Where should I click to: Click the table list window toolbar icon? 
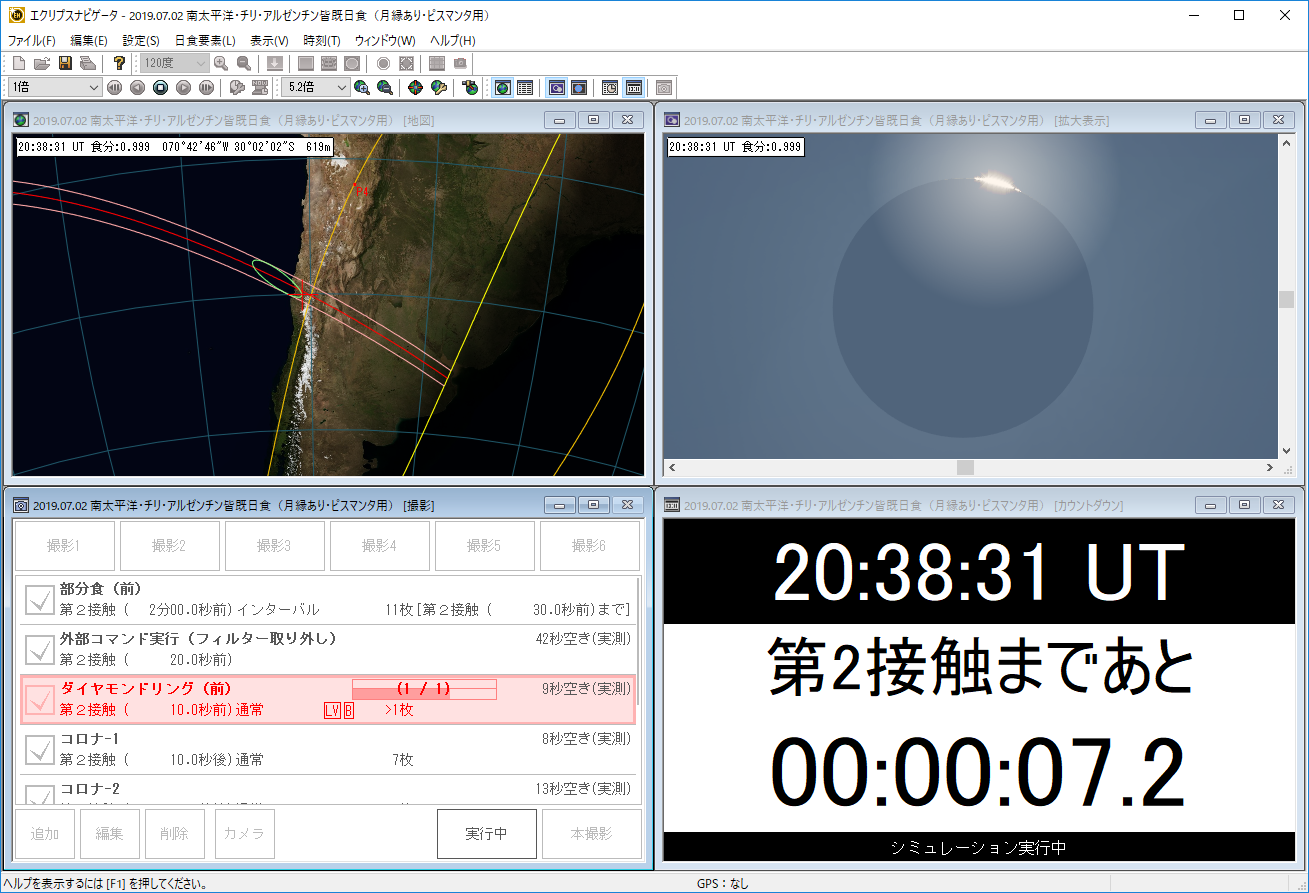click(525, 88)
